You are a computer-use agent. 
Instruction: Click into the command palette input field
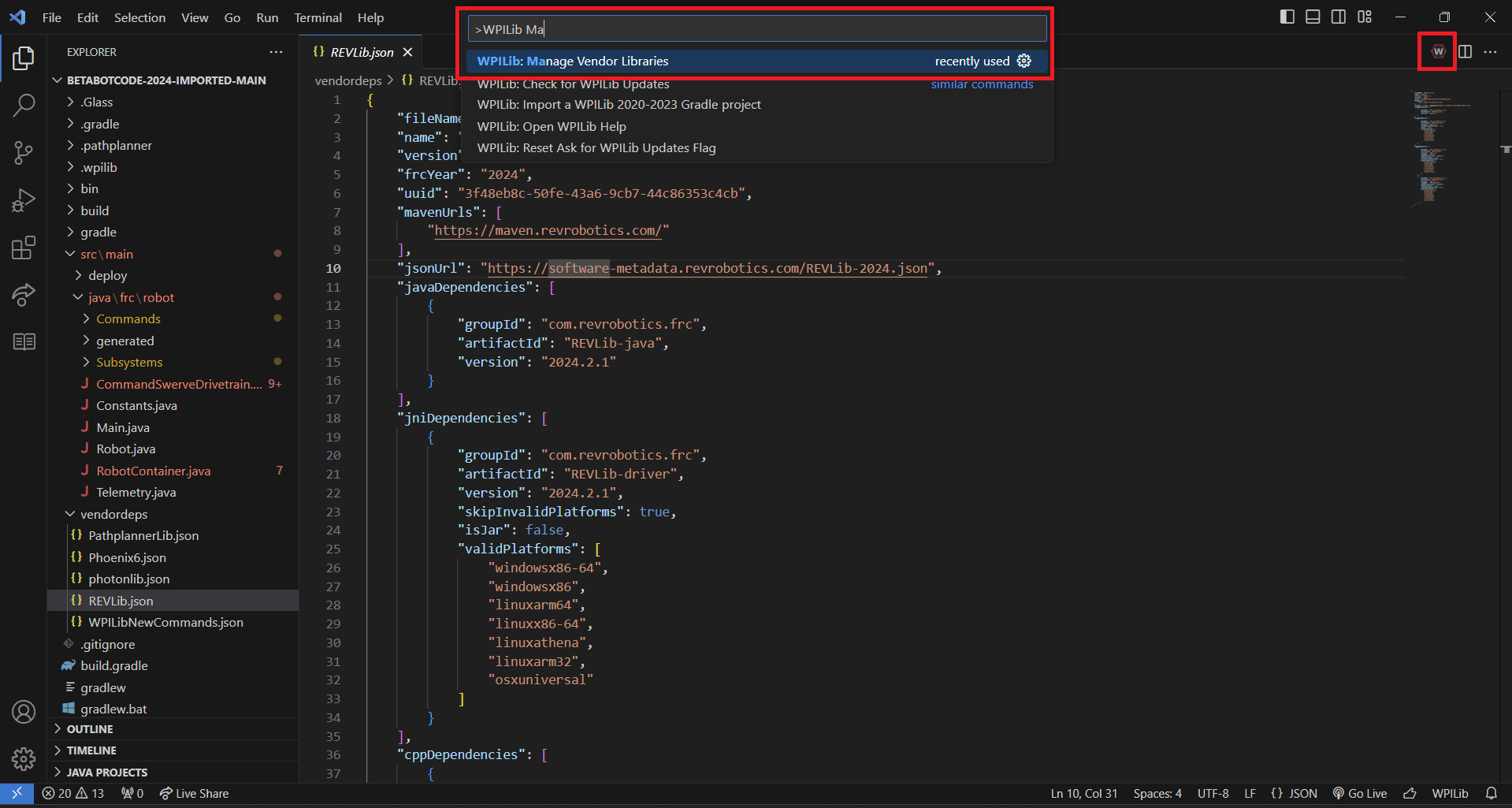coord(756,29)
